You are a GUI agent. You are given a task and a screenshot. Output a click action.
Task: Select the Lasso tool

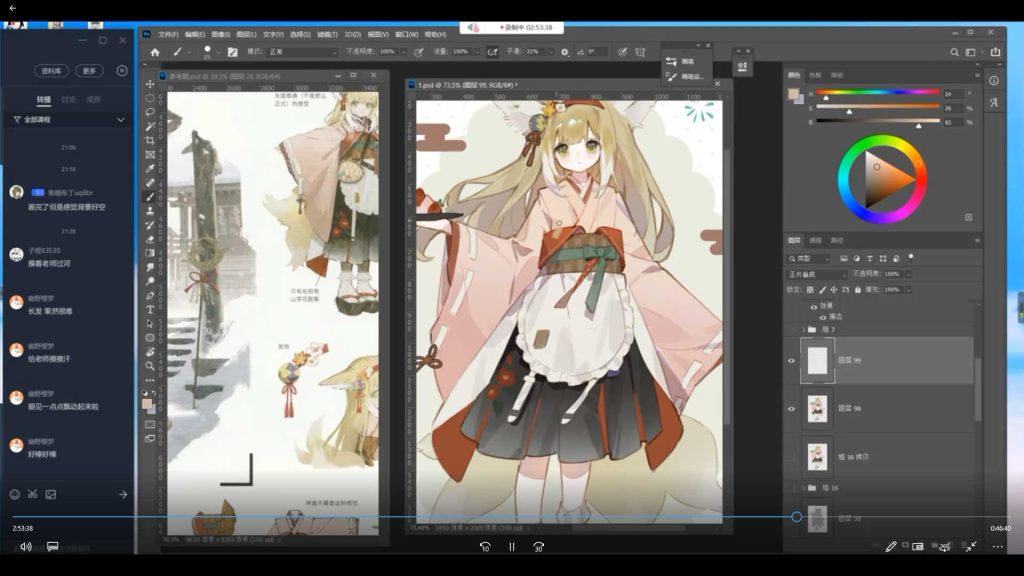coord(150,112)
